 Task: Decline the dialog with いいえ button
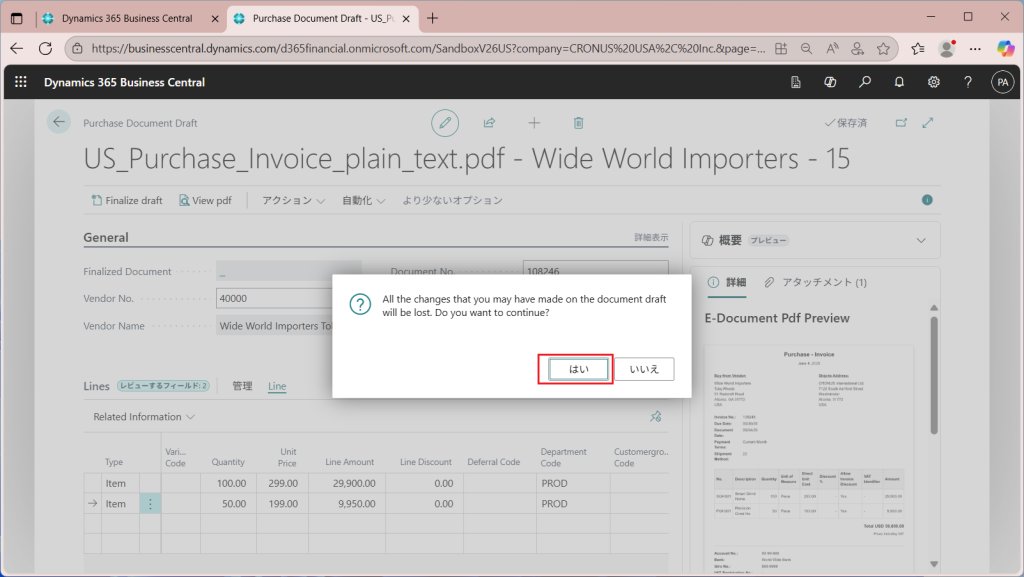[x=644, y=369]
